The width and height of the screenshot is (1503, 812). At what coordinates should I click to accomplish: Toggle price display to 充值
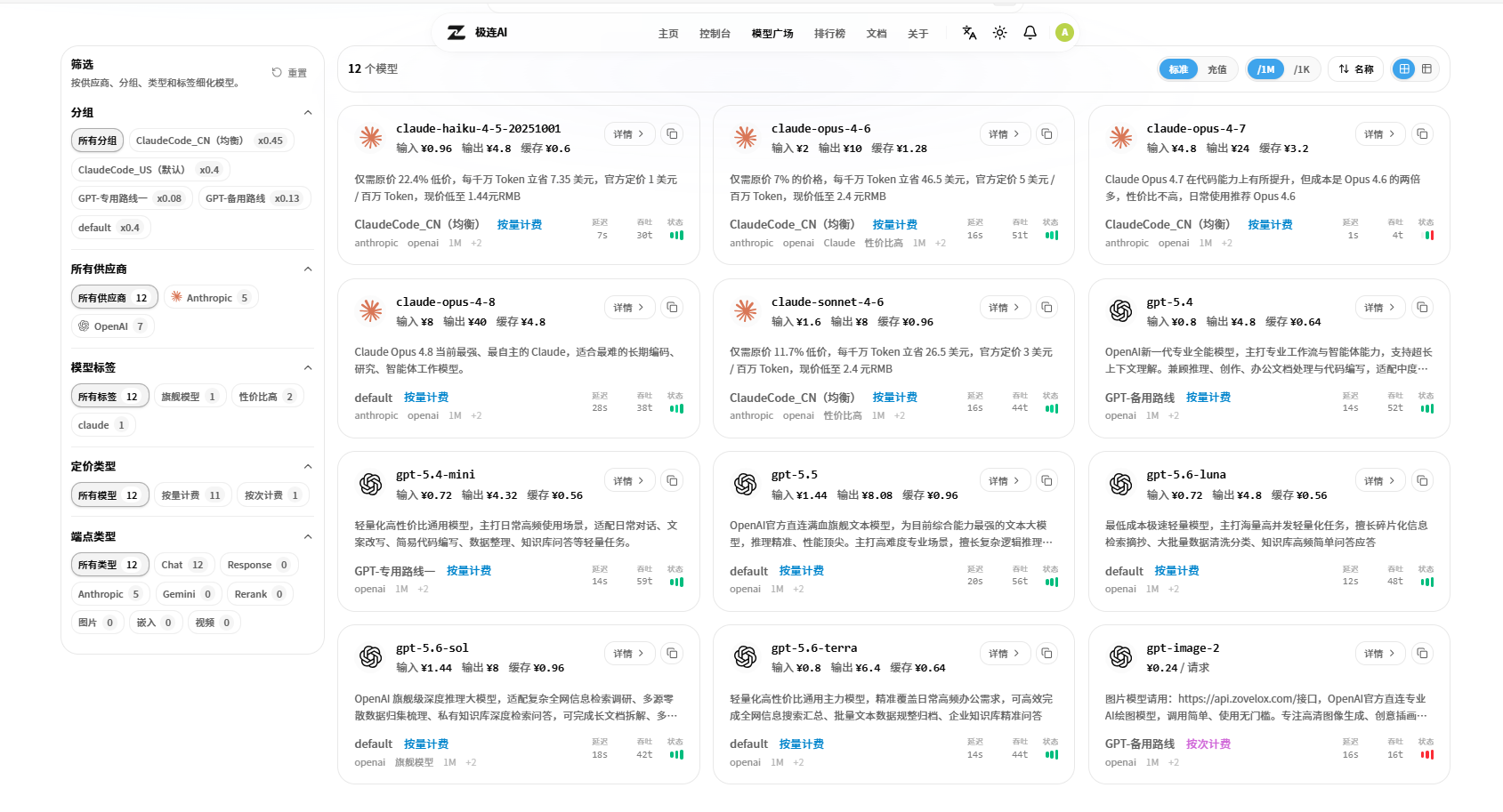tap(1216, 69)
